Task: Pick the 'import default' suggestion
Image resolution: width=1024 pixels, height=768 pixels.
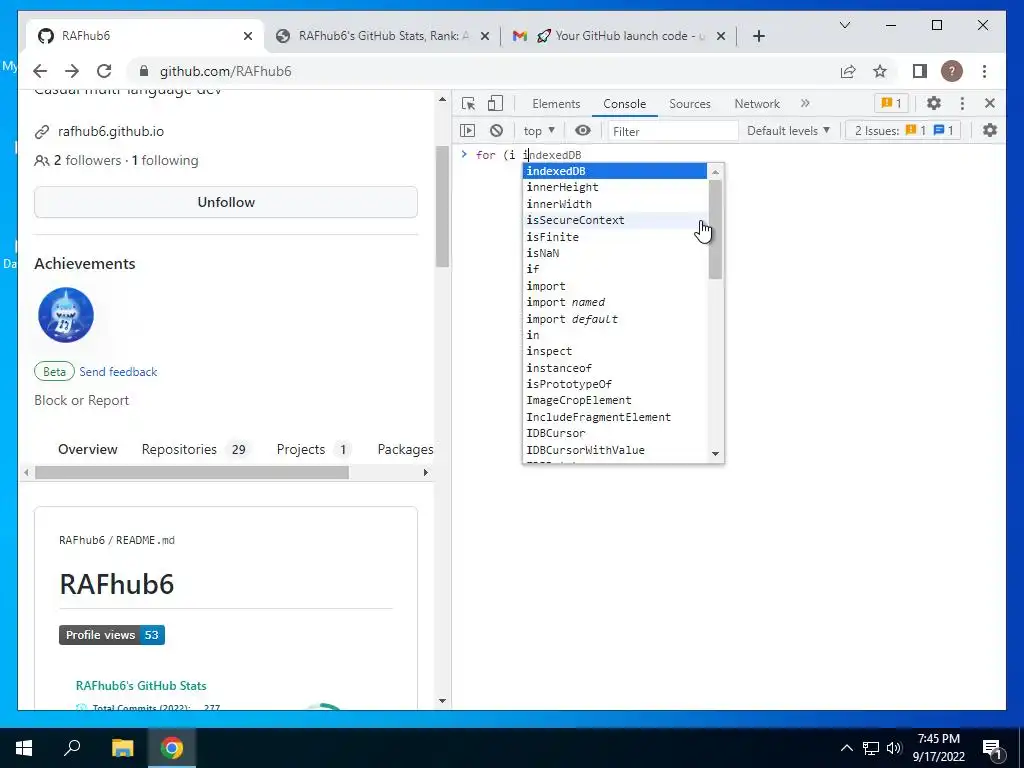Action: [x=615, y=319]
